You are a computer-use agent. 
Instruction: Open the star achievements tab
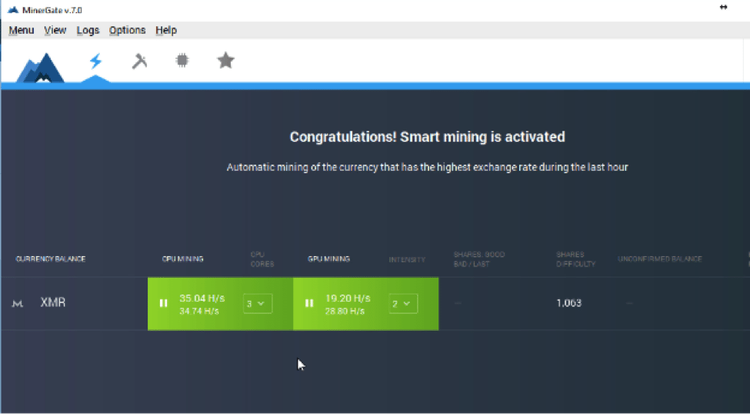pos(226,62)
